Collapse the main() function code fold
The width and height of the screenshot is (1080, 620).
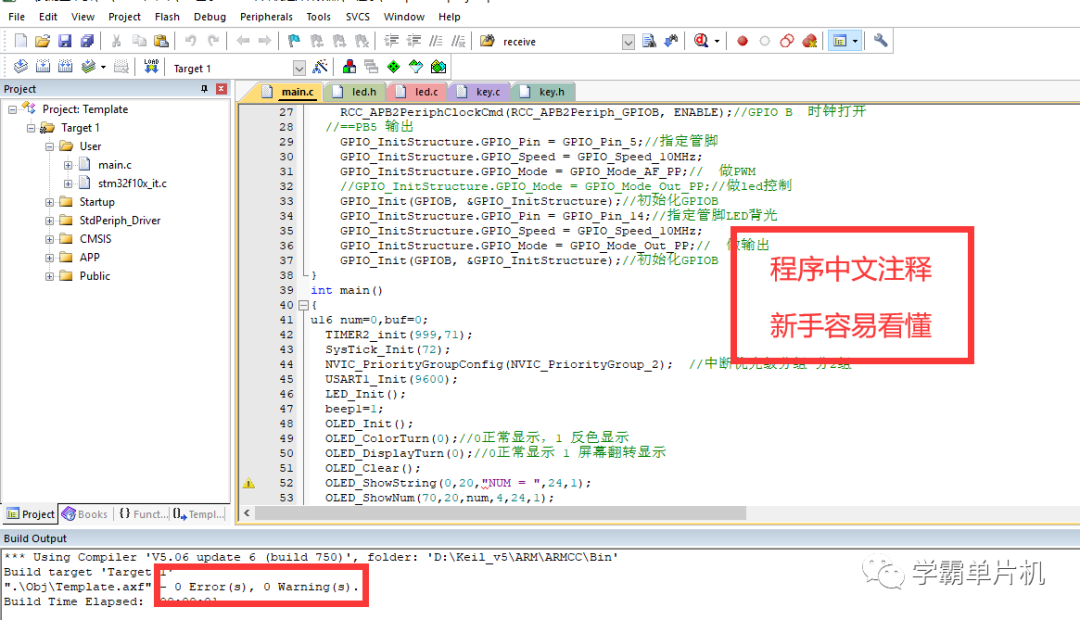point(303,305)
